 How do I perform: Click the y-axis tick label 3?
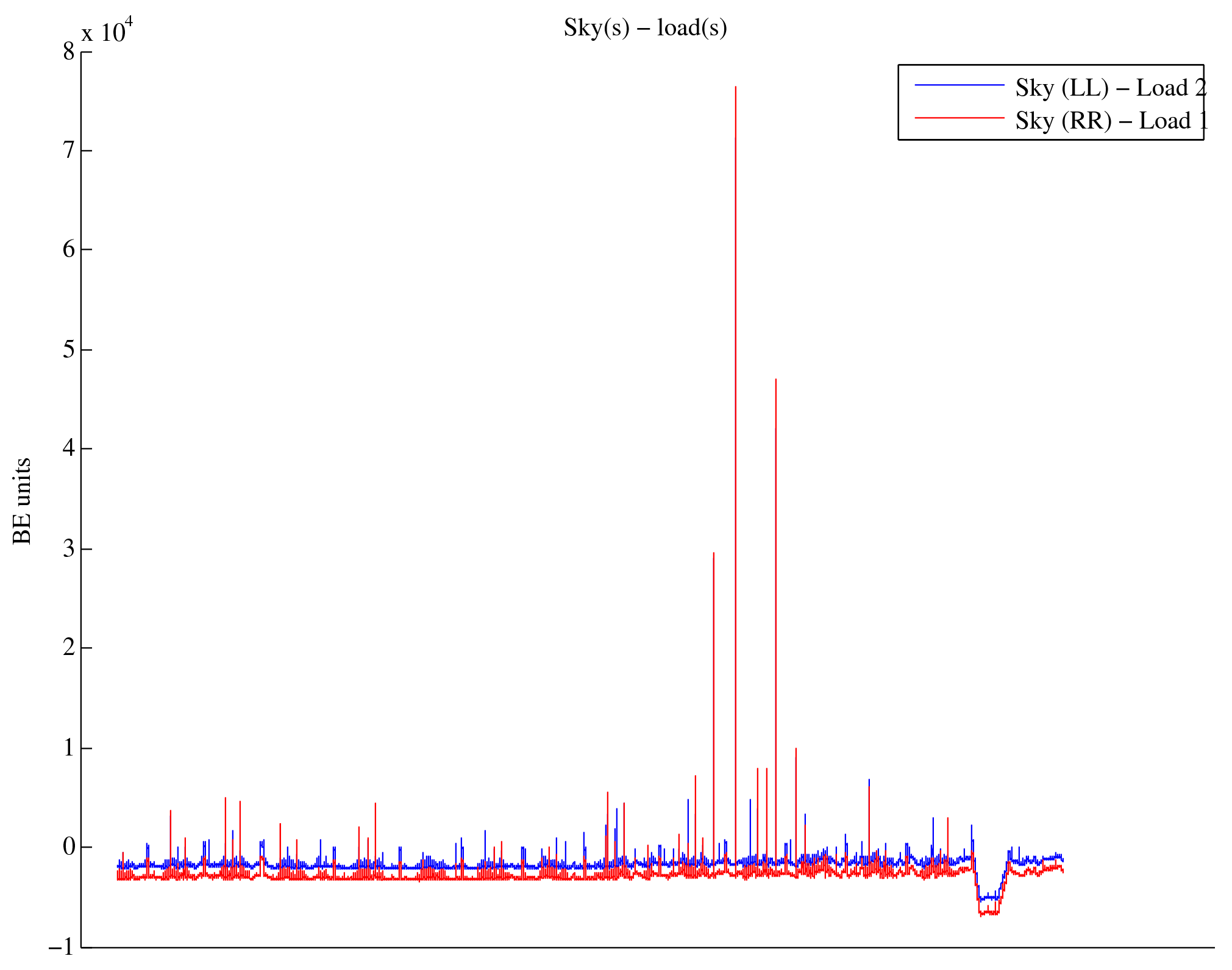click(69, 548)
